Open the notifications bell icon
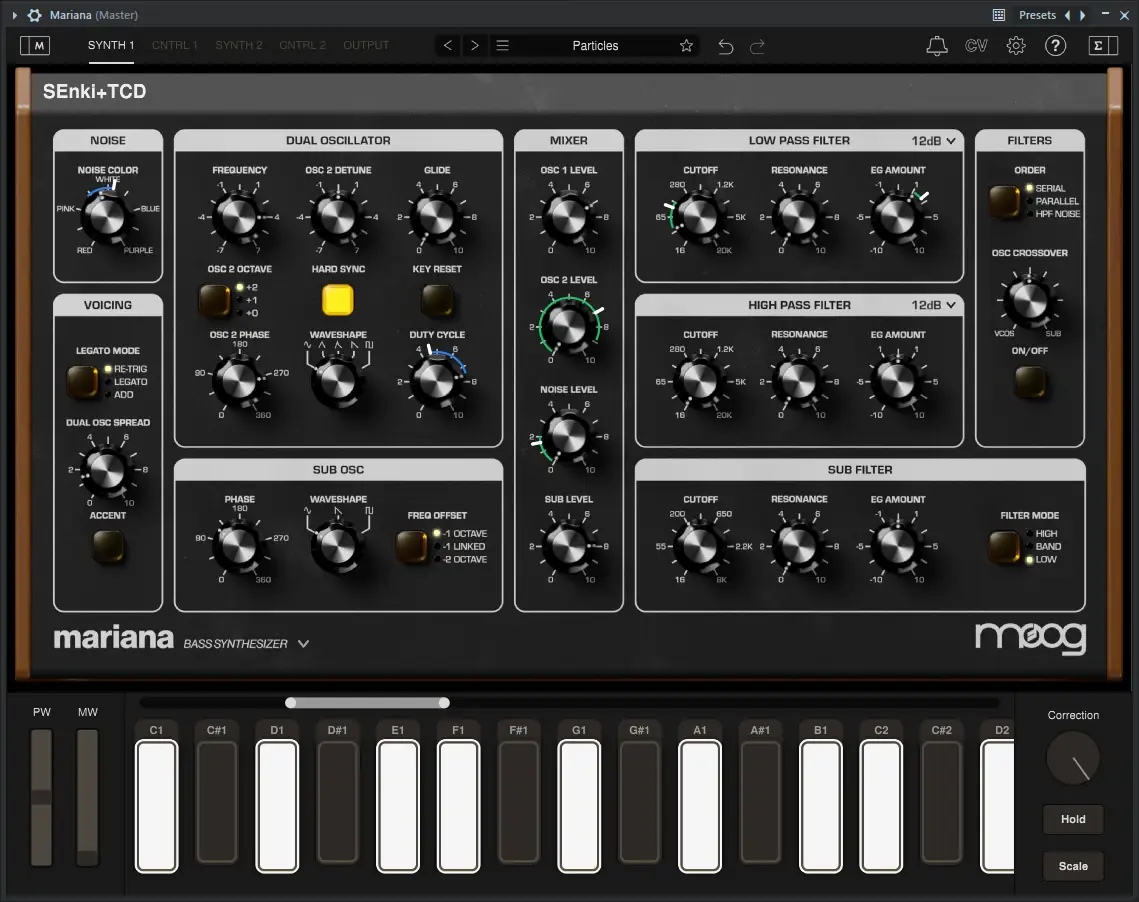The height and width of the screenshot is (902, 1139). (937, 45)
